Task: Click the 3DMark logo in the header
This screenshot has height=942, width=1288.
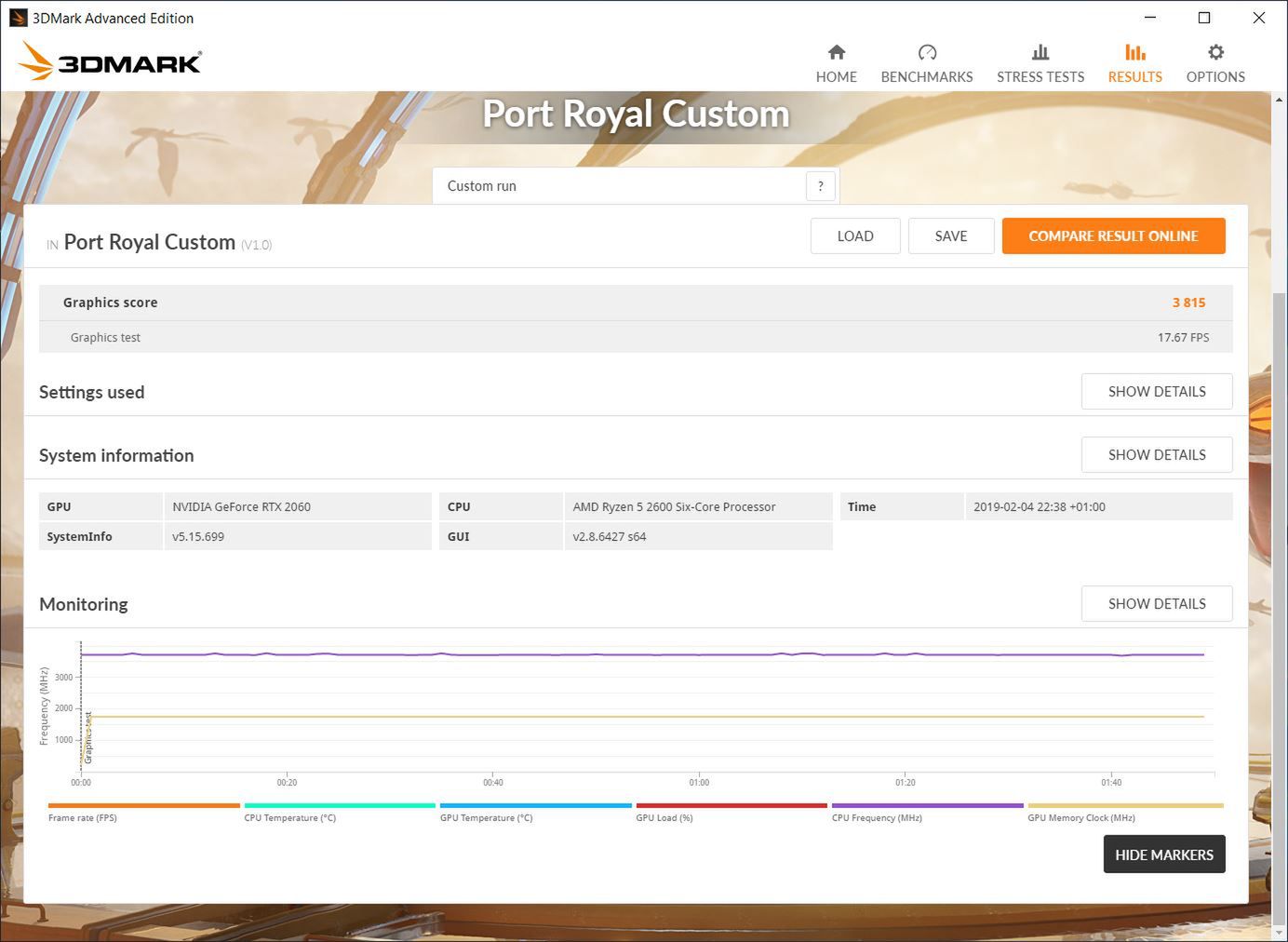Action: (110, 61)
